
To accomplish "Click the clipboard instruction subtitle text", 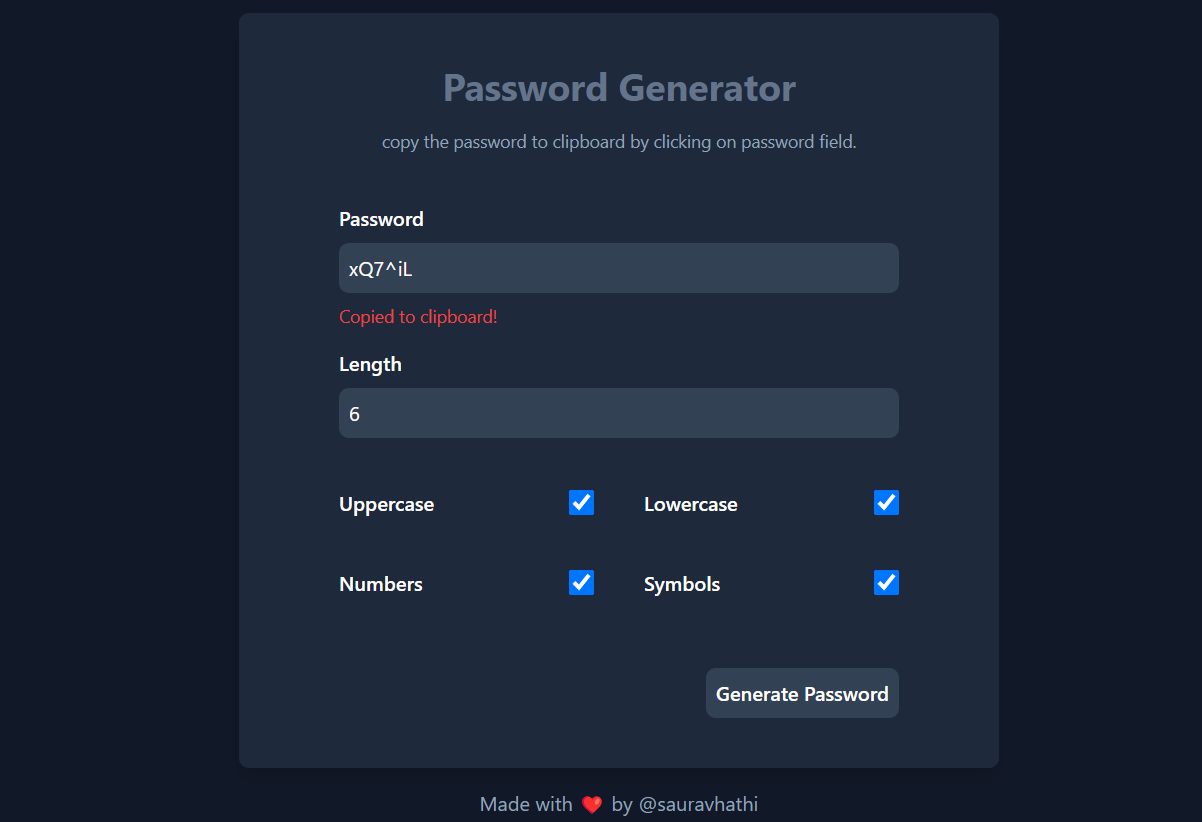I will click(x=619, y=142).
